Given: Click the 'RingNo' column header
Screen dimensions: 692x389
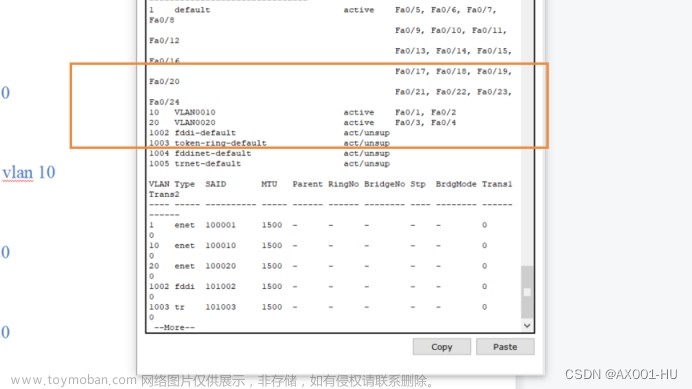Looking at the screenshot, I should (x=343, y=184).
